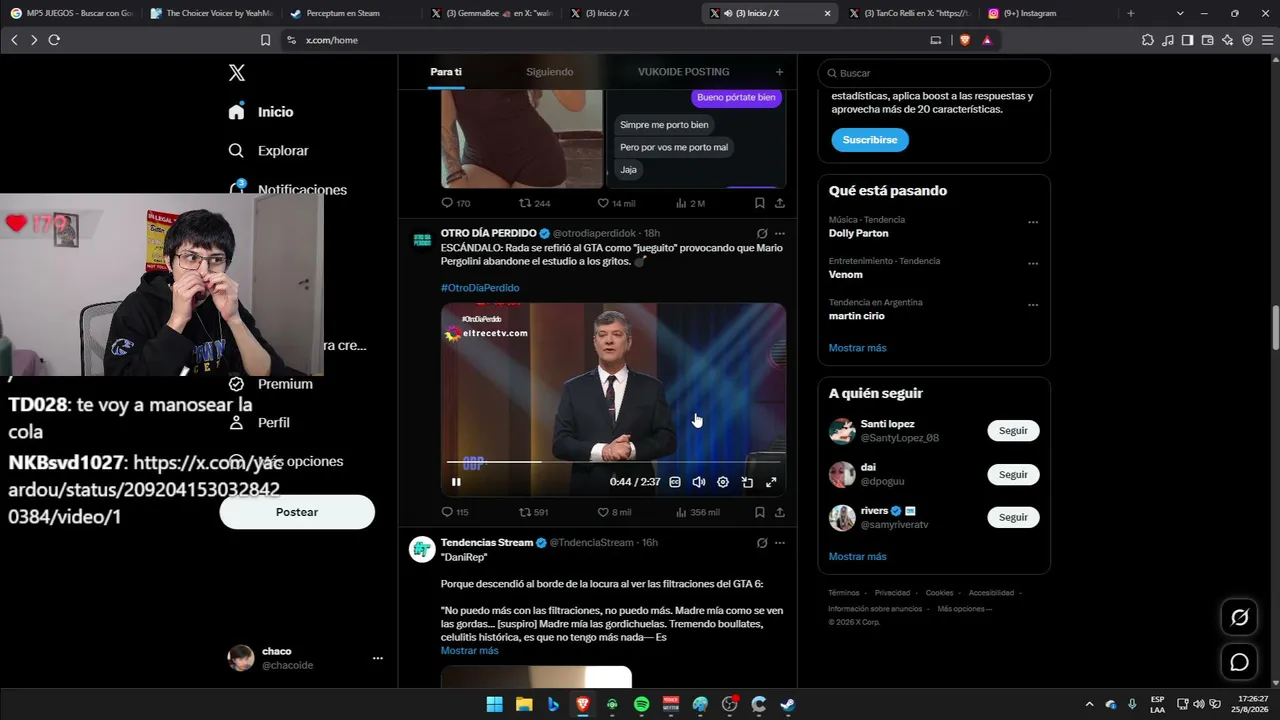
Task: Seek on the video progress bar
Action: 612,462
